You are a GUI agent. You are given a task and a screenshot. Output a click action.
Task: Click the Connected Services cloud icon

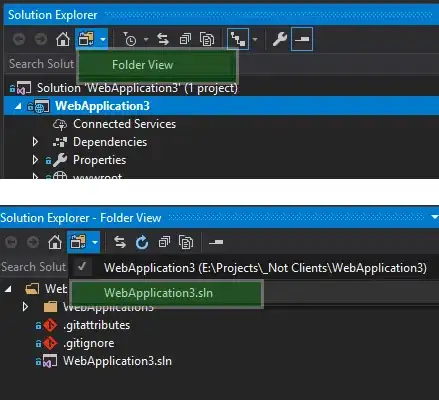point(60,124)
